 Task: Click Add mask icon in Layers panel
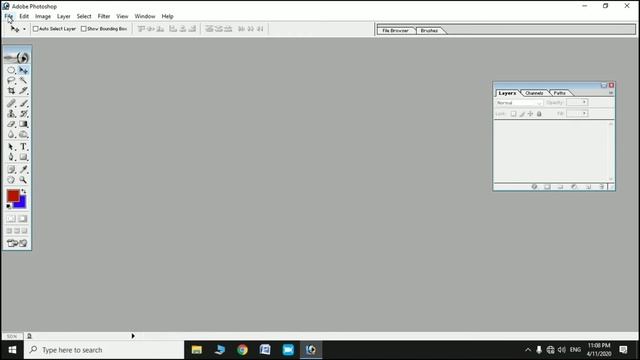tap(547, 187)
